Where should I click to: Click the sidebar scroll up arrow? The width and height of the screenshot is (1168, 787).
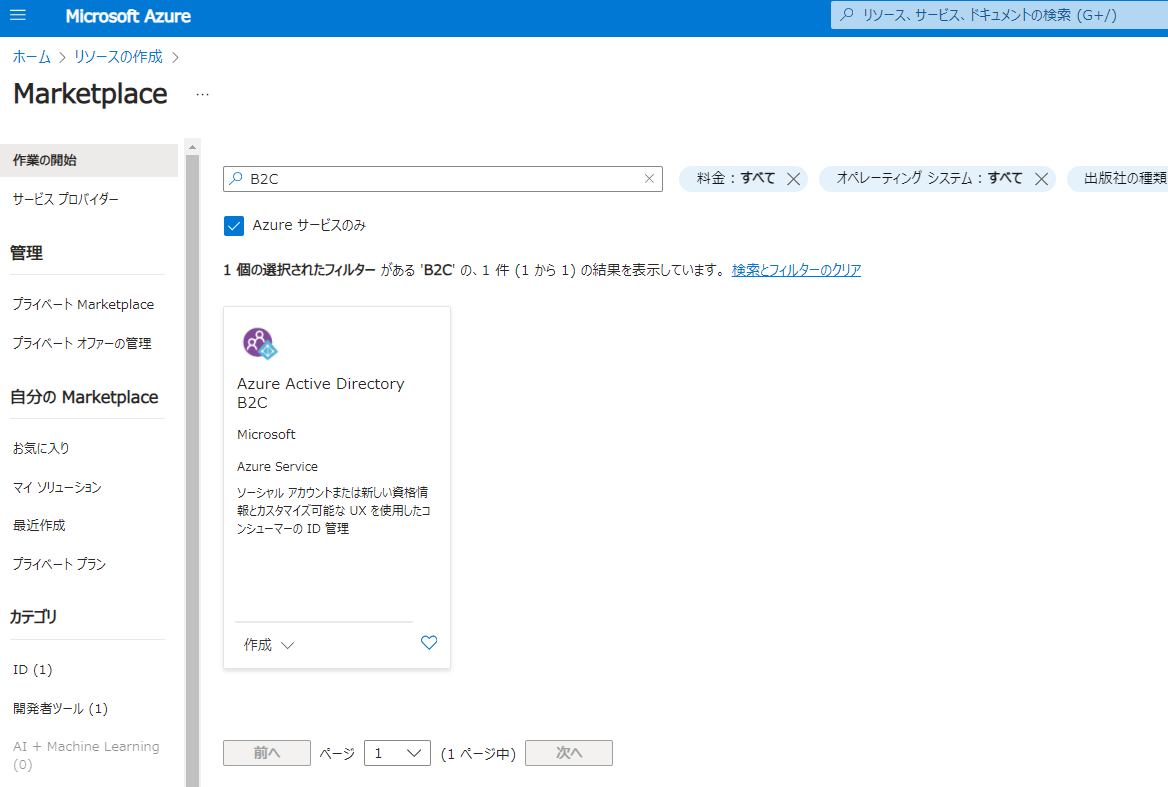click(x=192, y=147)
